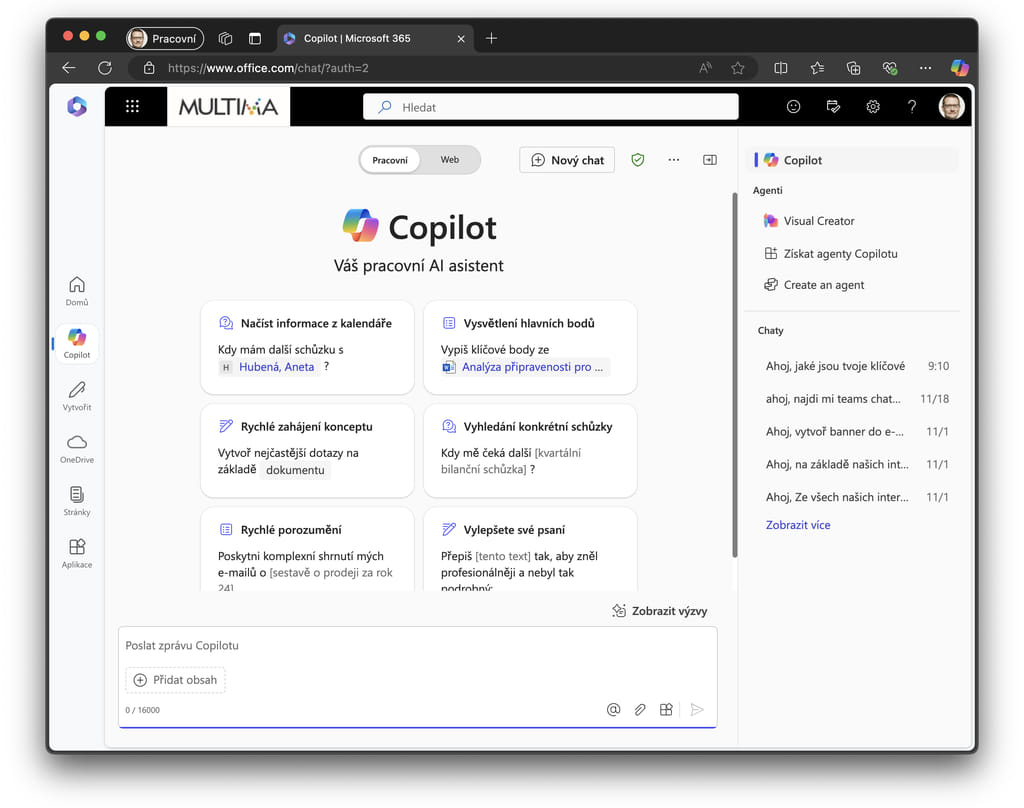Screen dimensions: 1024x808
Task: Open browser collections icon
Action: point(853,68)
